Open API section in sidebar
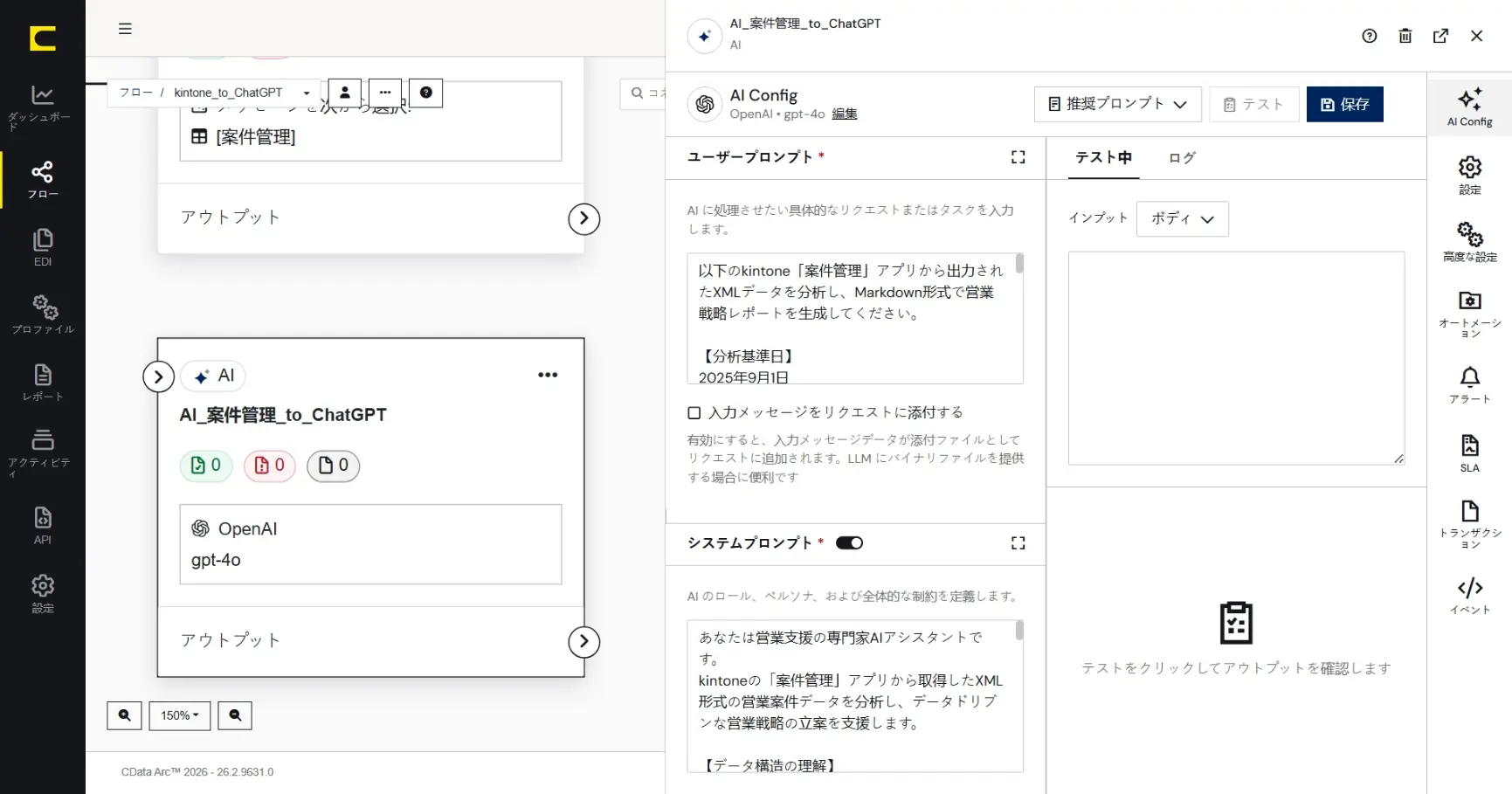Viewport: 1512px width, 794px height. tap(42, 526)
